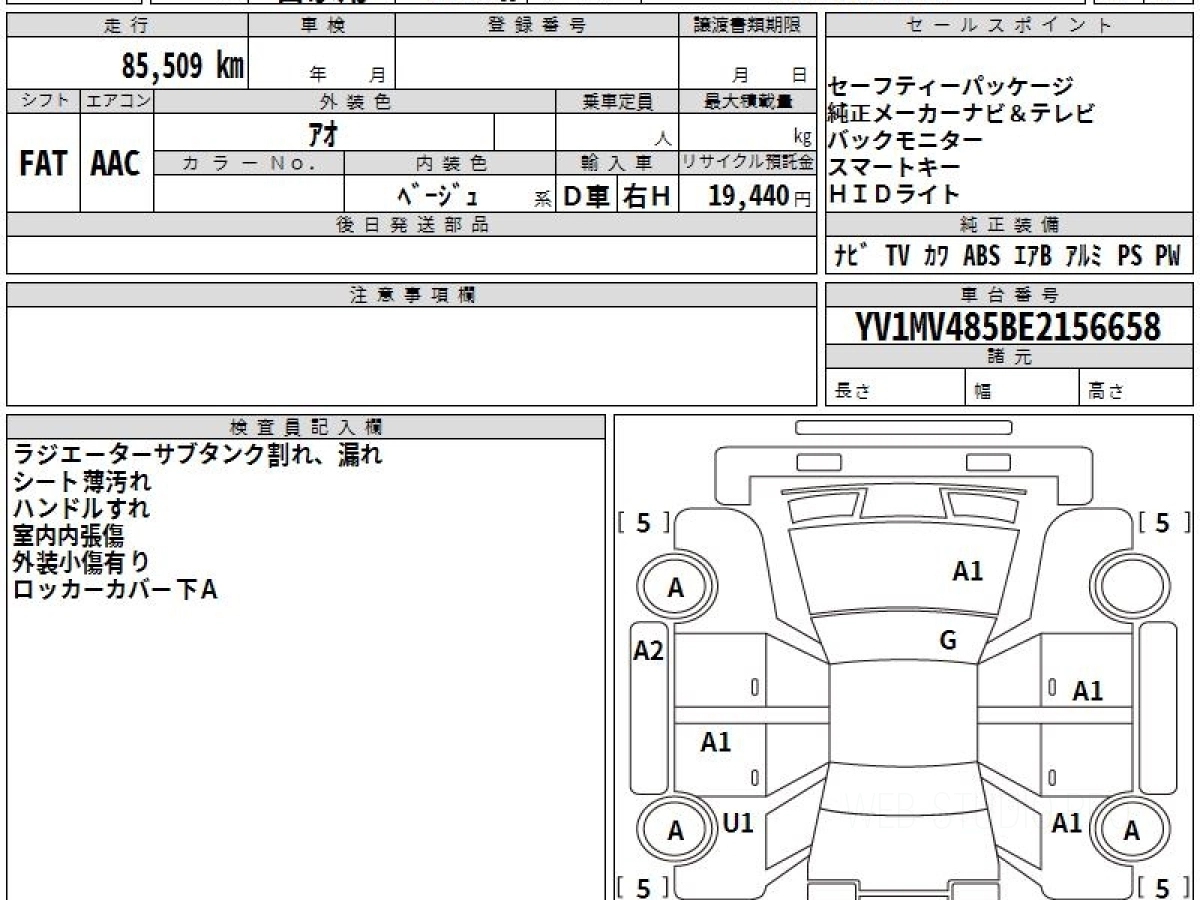Click the 輸入車 header
The image size is (1200, 900).
point(617,162)
